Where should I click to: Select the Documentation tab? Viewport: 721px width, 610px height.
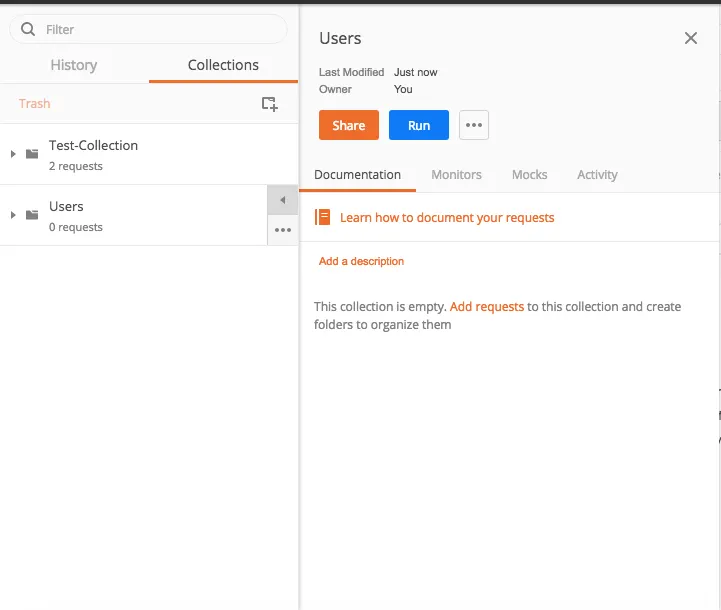(x=357, y=175)
